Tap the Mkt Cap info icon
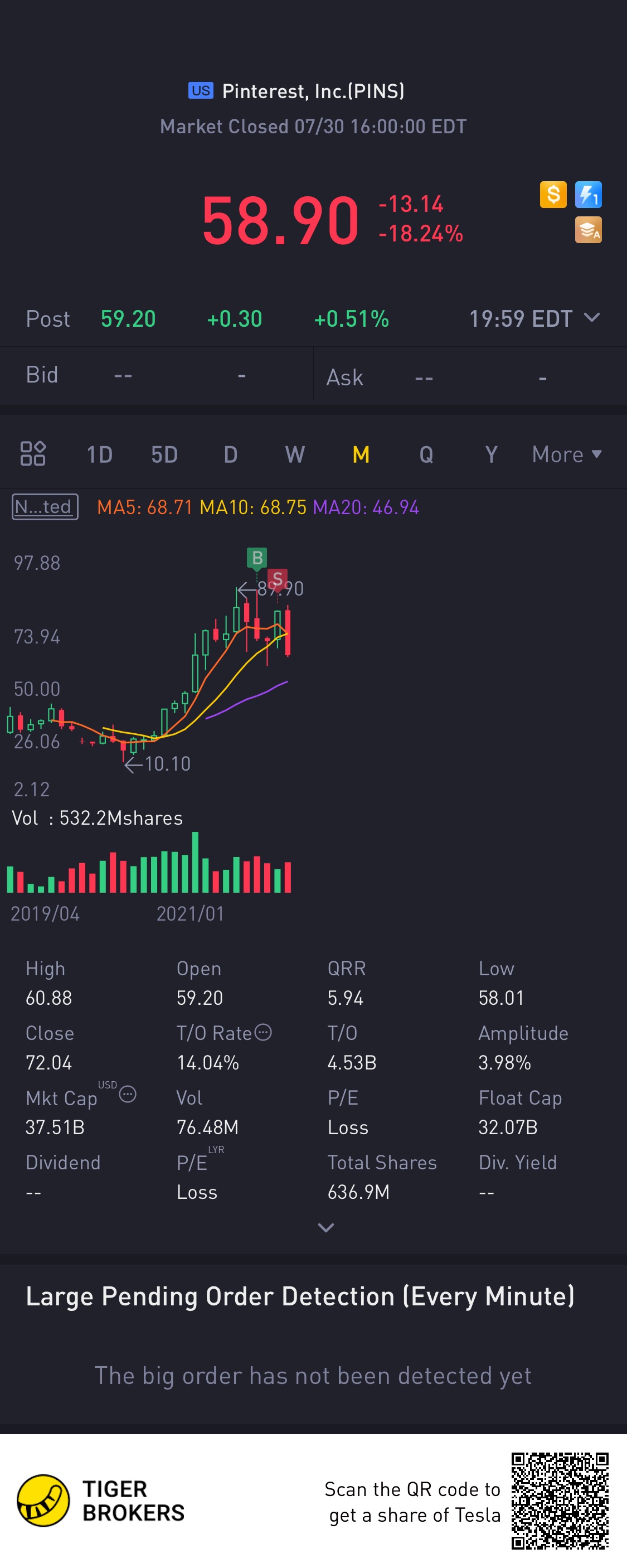The image size is (627, 1568). (128, 1095)
